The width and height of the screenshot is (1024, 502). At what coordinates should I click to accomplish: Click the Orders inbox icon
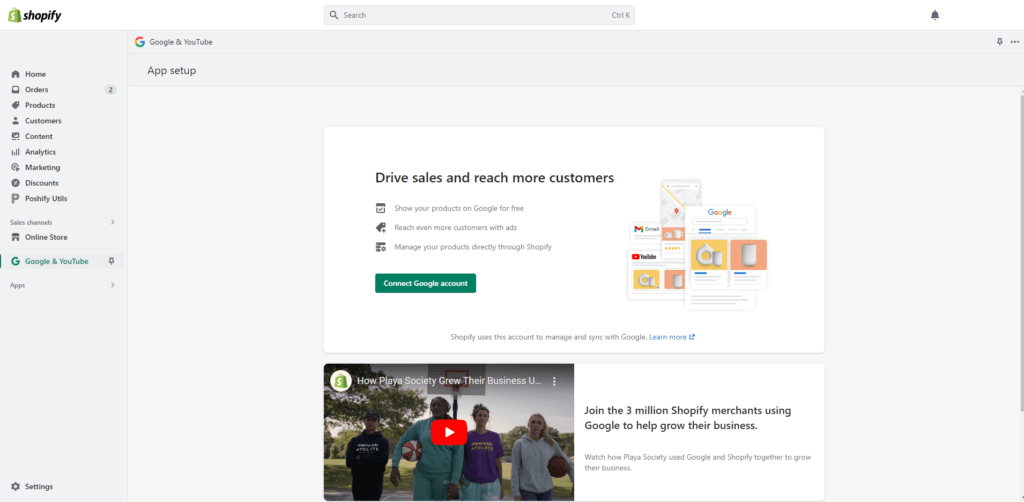click(x=16, y=90)
